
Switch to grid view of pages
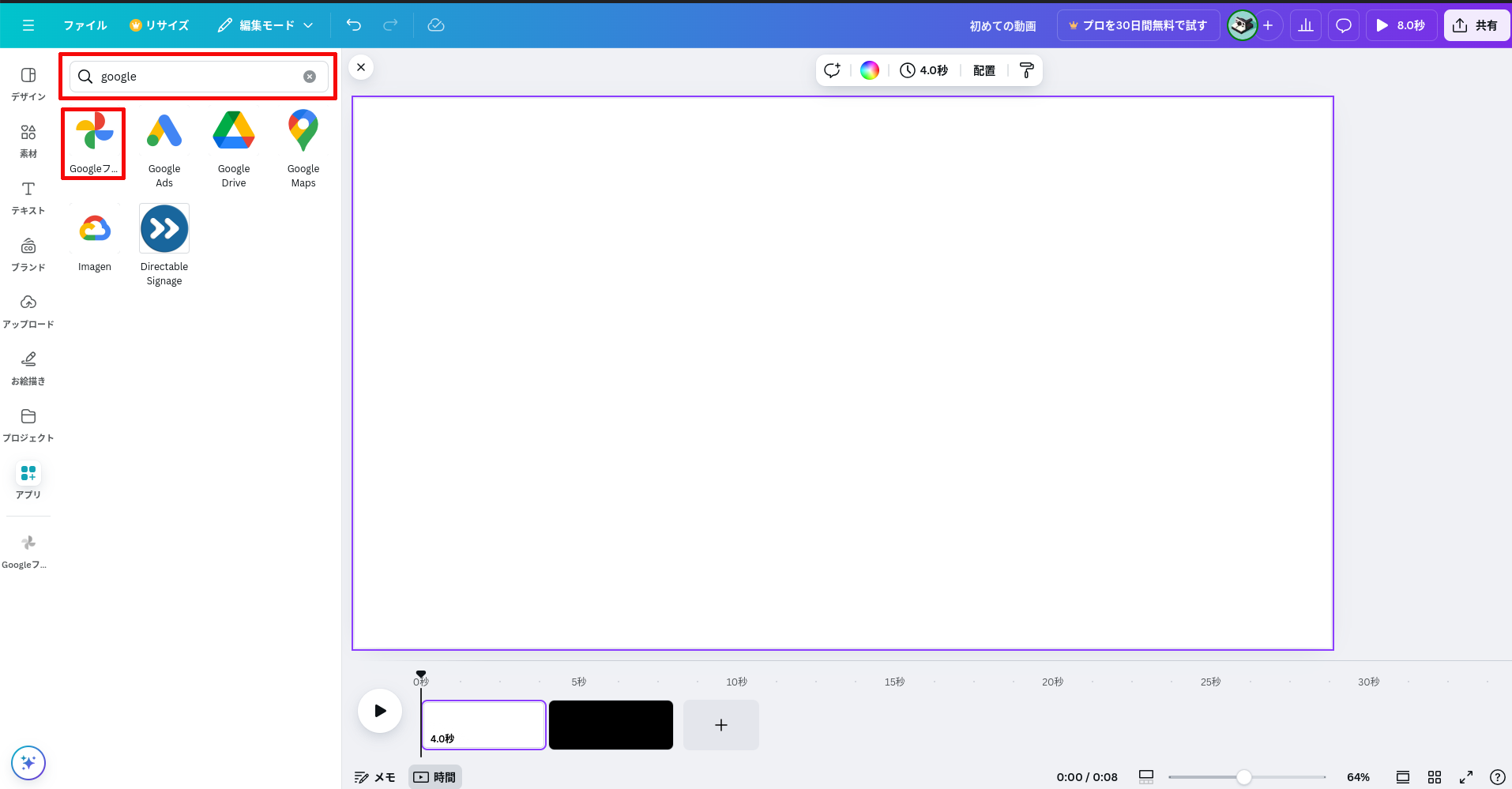[1435, 777]
